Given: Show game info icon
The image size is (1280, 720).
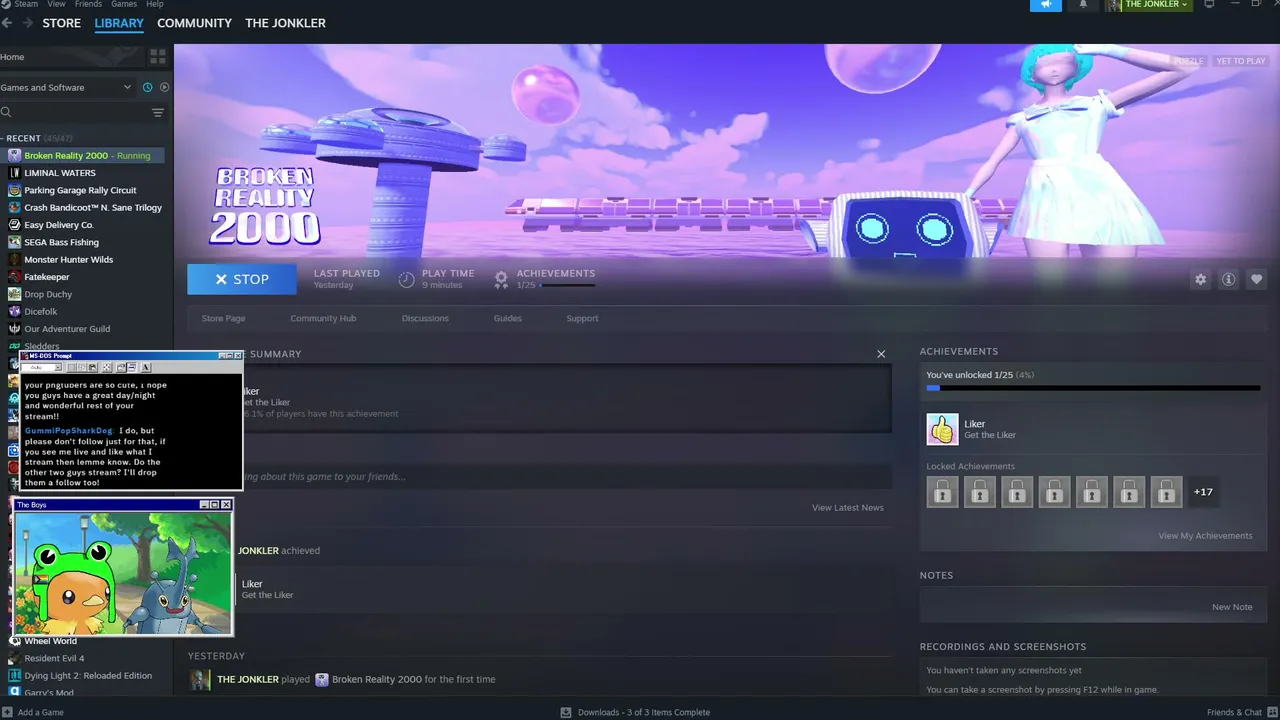Looking at the screenshot, I should 1229,280.
